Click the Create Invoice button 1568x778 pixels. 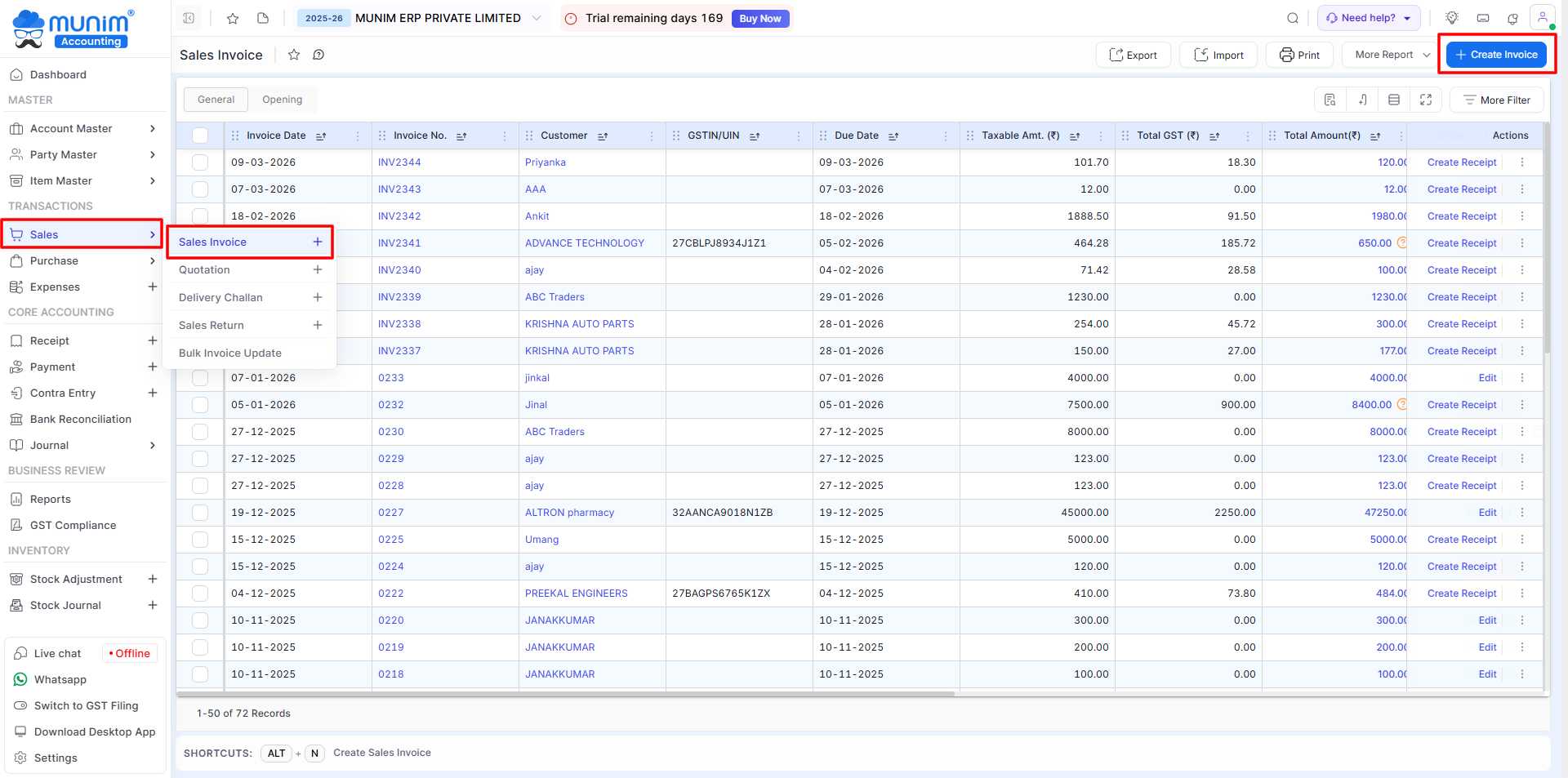pyautogui.click(x=1495, y=55)
